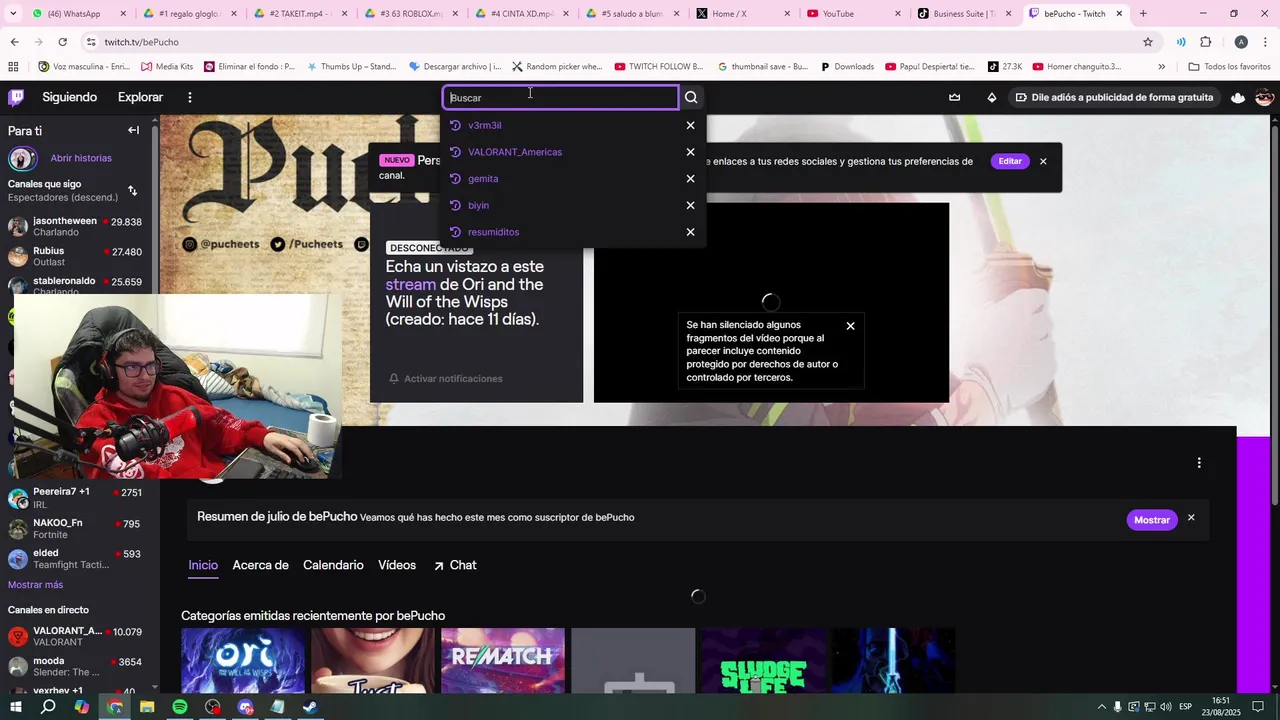Open Todos los favoritos bookmarks folder

[1229, 67]
